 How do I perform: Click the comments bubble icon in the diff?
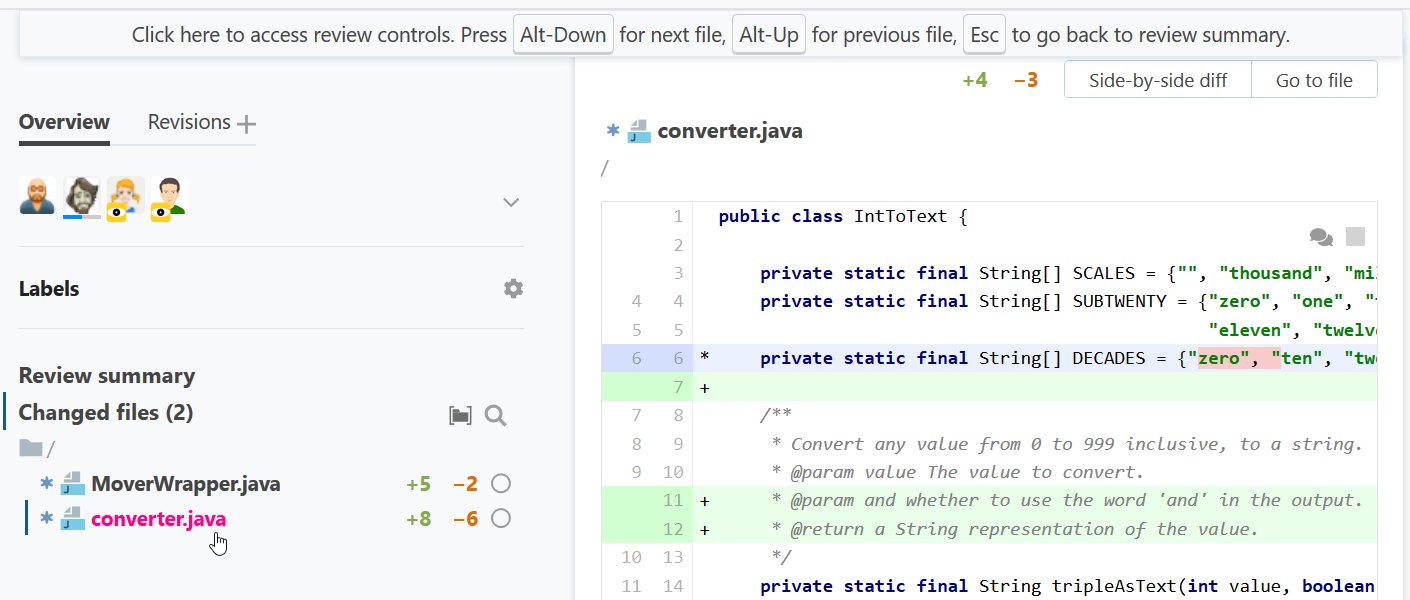1321,237
